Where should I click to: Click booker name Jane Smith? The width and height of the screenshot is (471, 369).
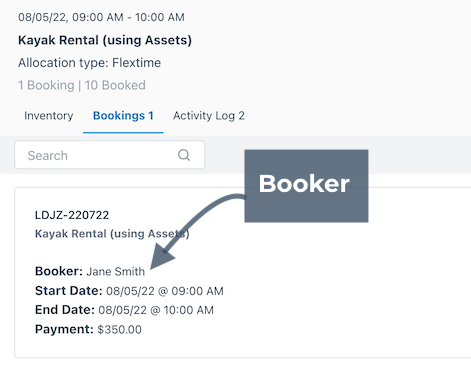[116, 271]
